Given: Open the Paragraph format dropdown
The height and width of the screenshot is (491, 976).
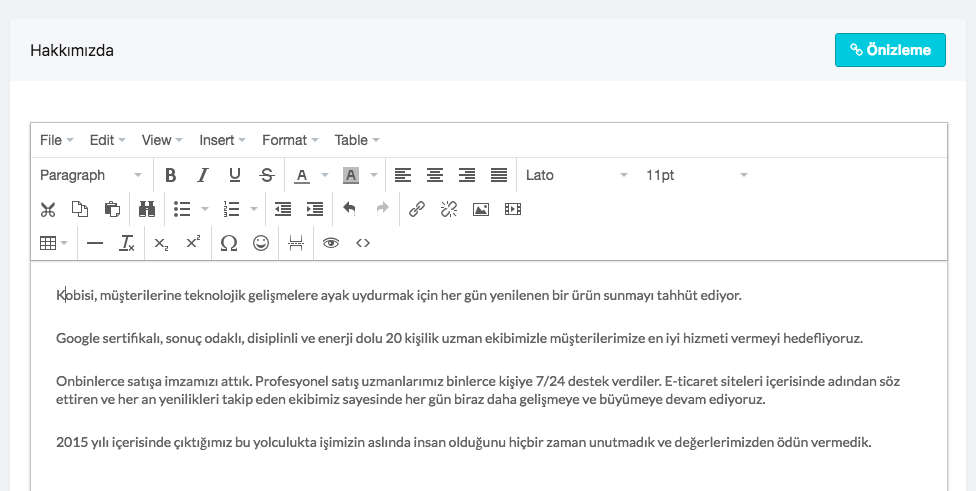Looking at the screenshot, I should 91,175.
